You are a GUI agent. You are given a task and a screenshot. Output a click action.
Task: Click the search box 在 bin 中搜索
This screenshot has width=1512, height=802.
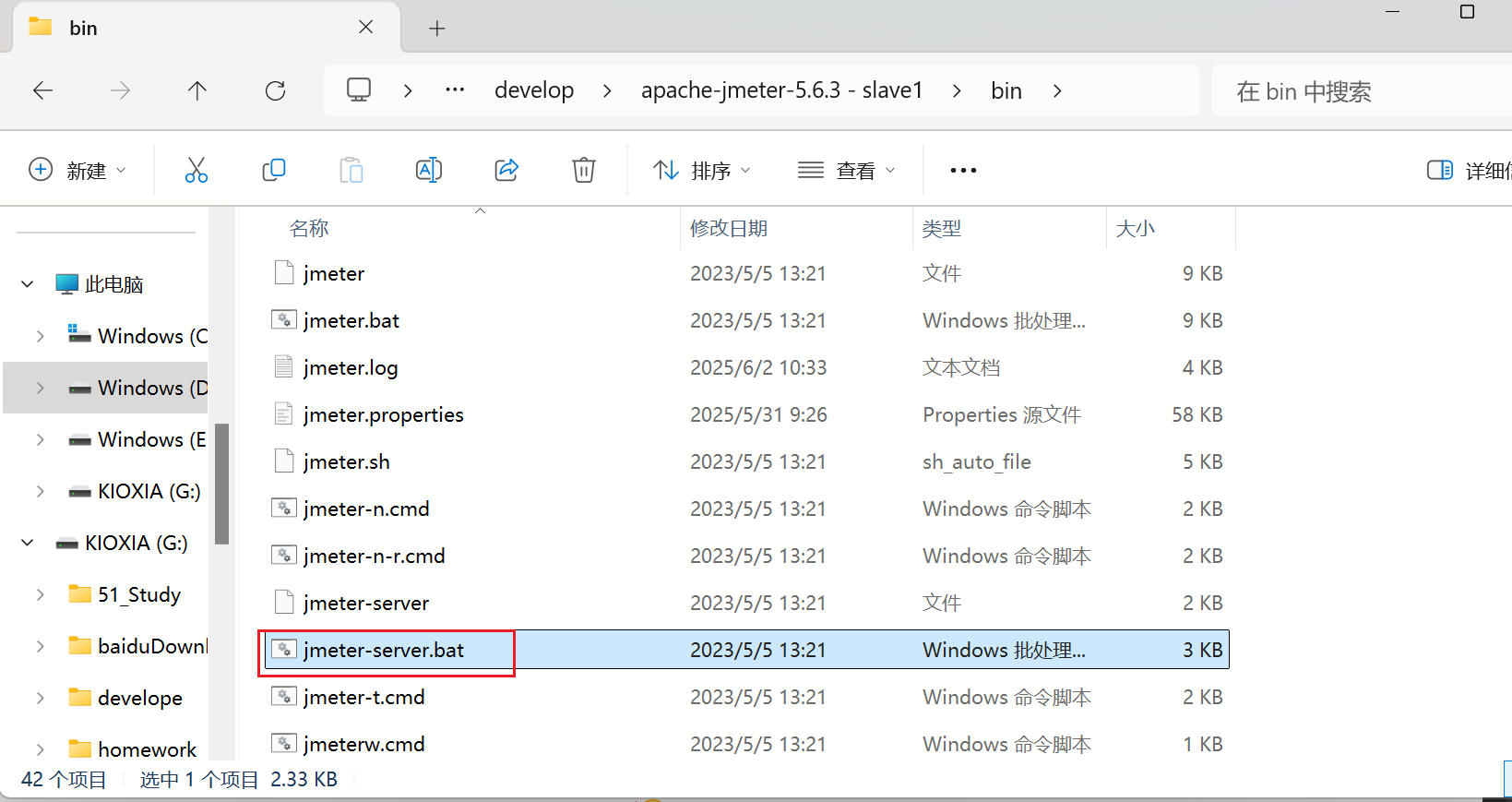(1362, 90)
